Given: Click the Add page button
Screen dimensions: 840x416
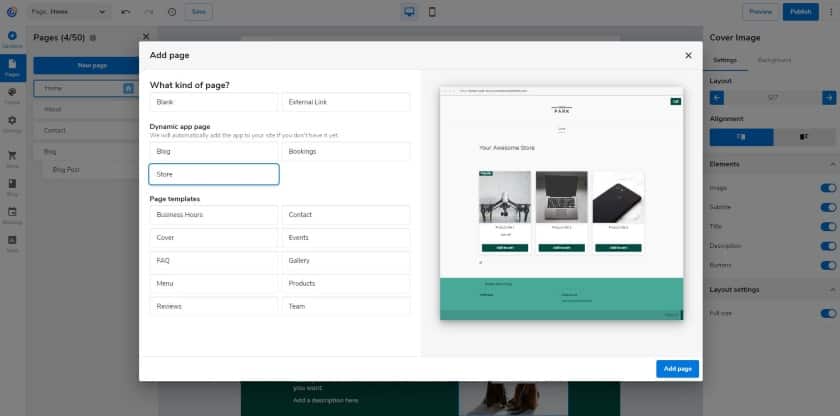Looking at the screenshot, I should 677,369.
